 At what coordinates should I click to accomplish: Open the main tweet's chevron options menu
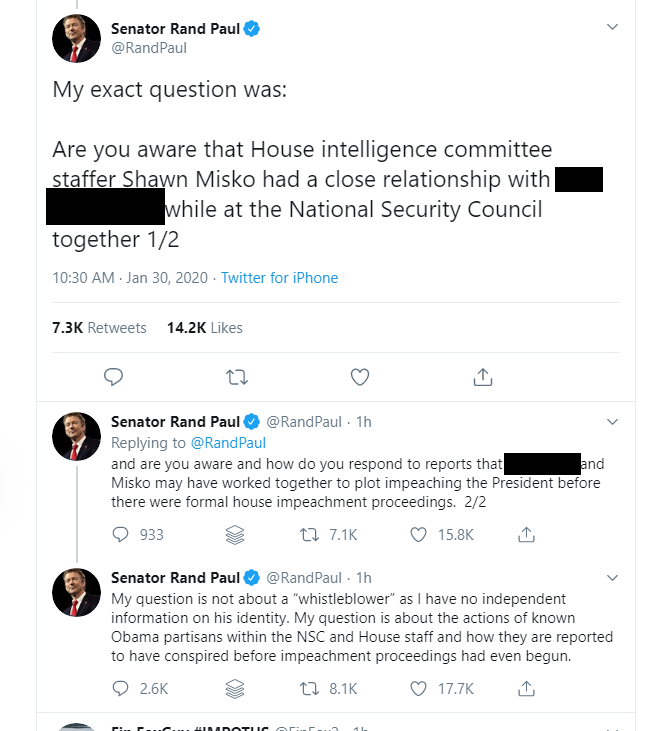pos(613,27)
